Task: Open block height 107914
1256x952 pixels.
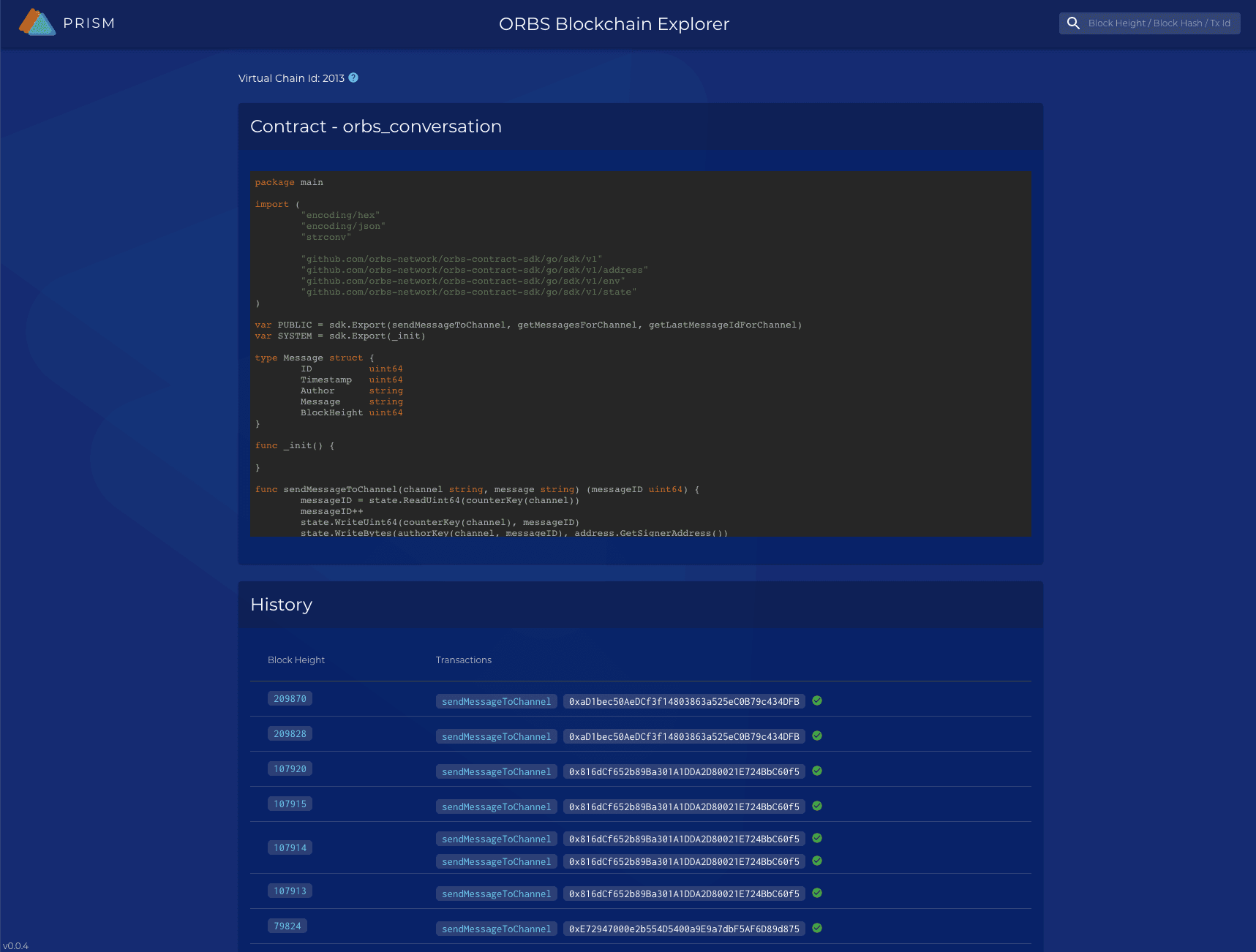Action: pyautogui.click(x=290, y=848)
